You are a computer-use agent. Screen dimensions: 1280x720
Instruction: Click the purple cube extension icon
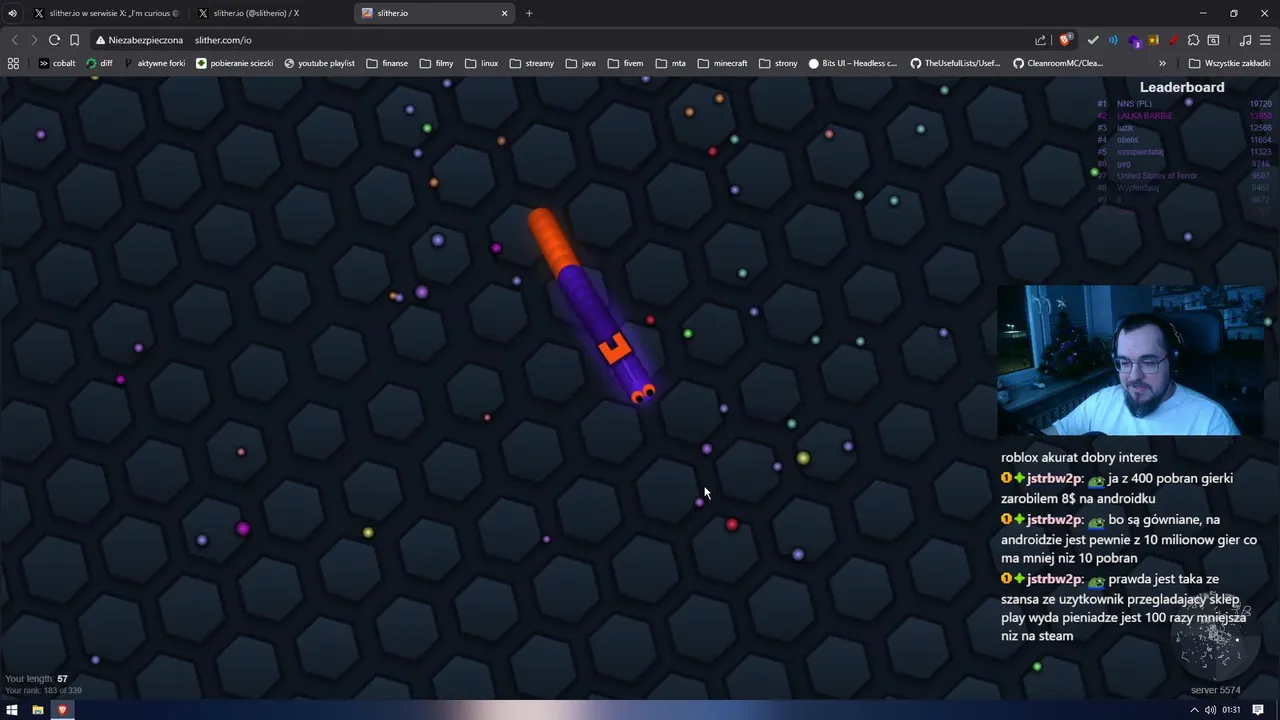click(x=1134, y=40)
